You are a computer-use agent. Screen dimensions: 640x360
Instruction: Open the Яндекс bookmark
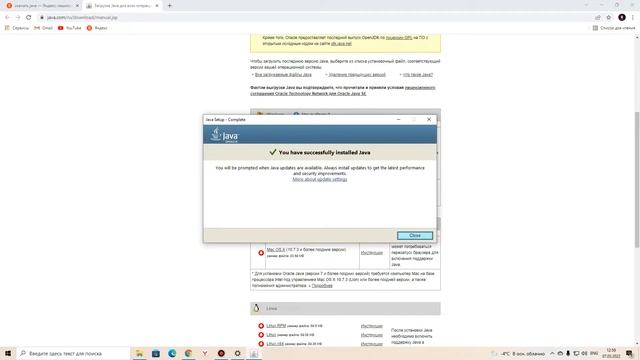(x=97, y=28)
